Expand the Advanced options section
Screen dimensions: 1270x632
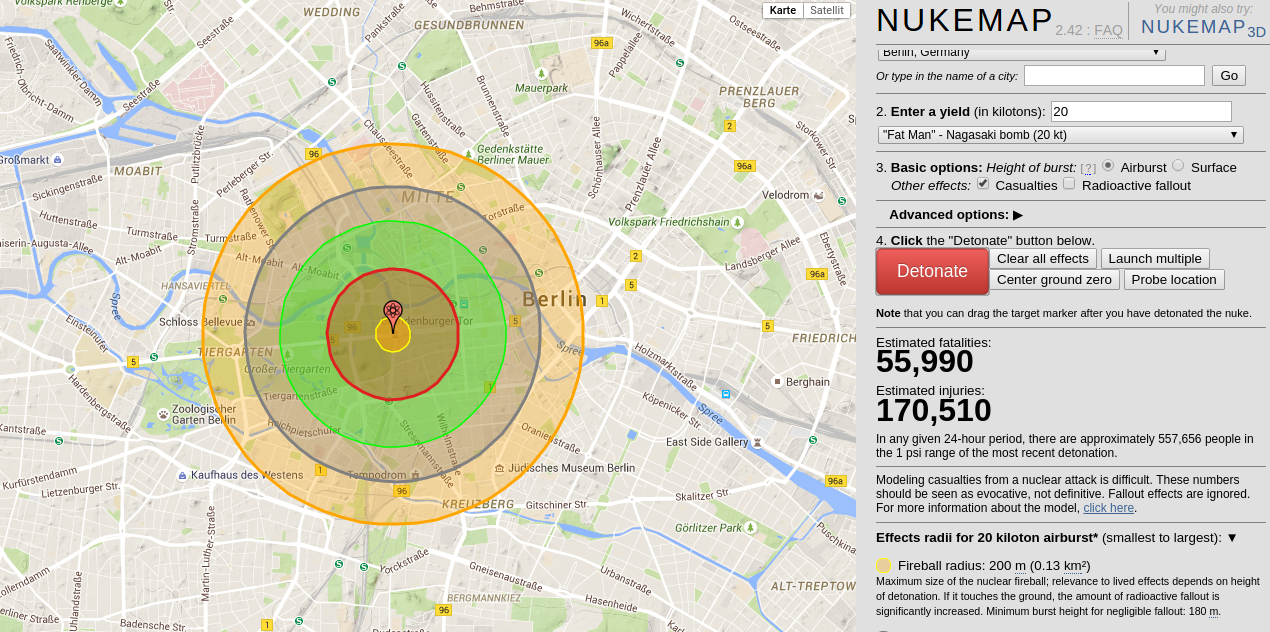click(1015, 215)
